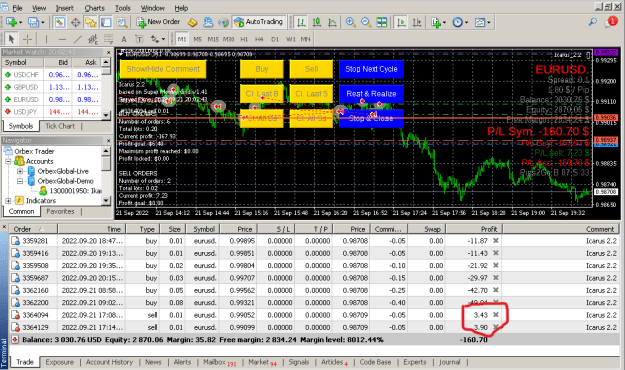The image size is (625, 370).
Task: Select the Crosshair tool
Action: [x=27, y=39]
